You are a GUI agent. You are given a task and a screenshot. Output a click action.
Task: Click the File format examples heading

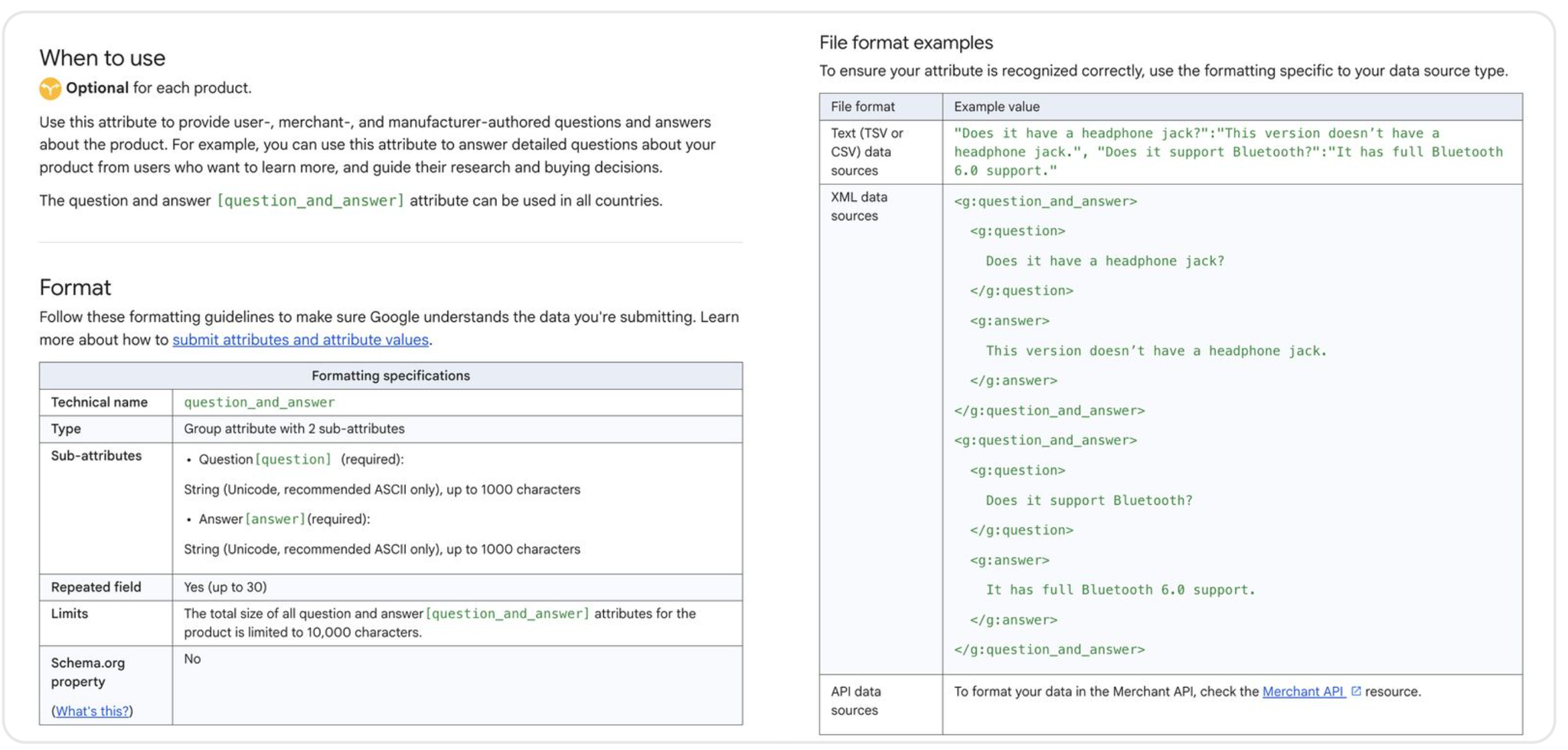pos(906,43)
